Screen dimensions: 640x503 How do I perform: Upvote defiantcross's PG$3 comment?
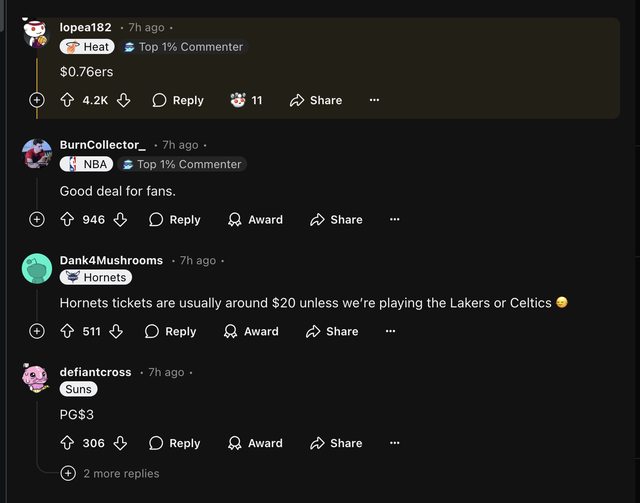tap(68, 443)
